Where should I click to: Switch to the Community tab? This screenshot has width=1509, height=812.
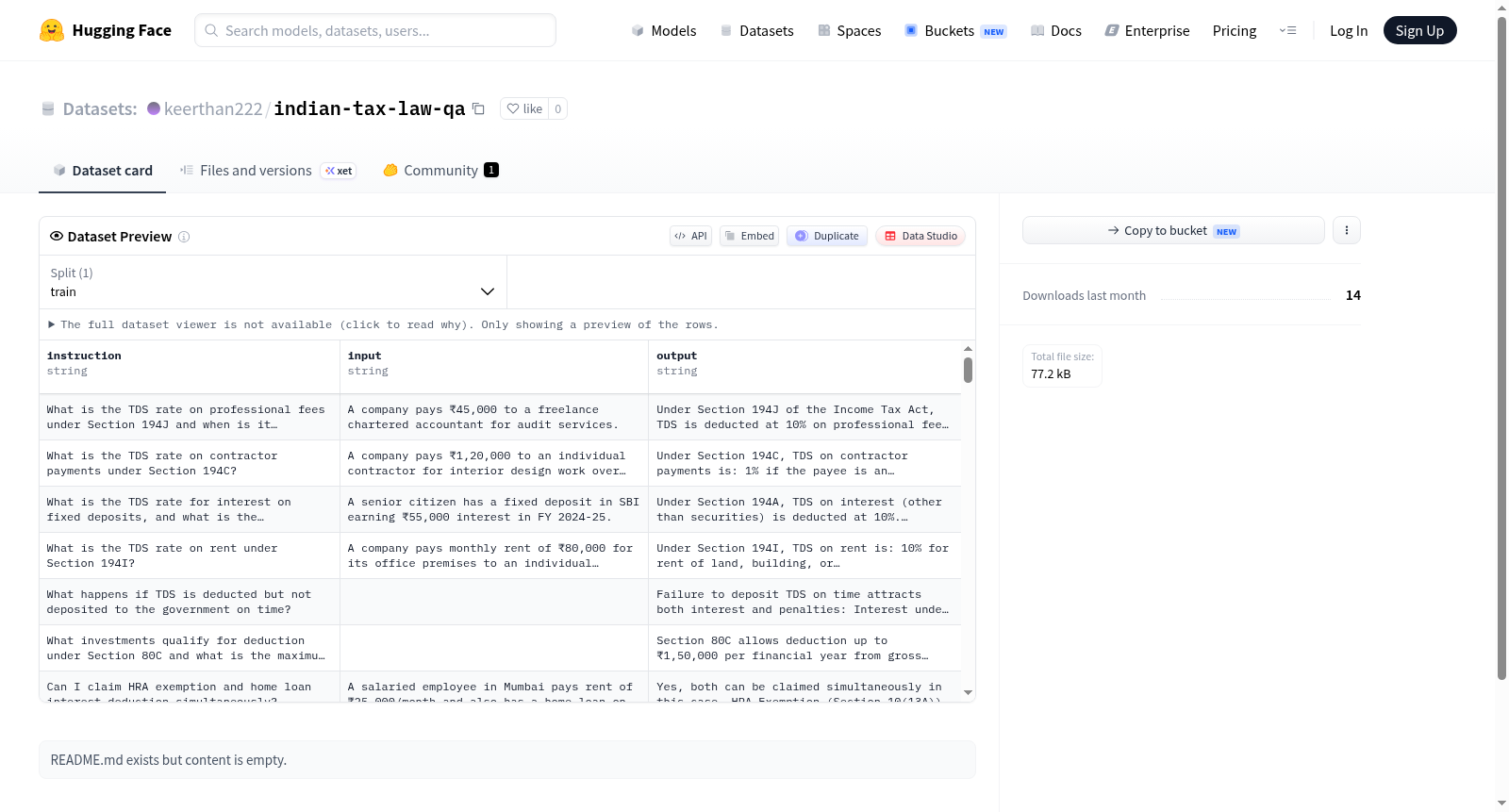tap(440, 171)
